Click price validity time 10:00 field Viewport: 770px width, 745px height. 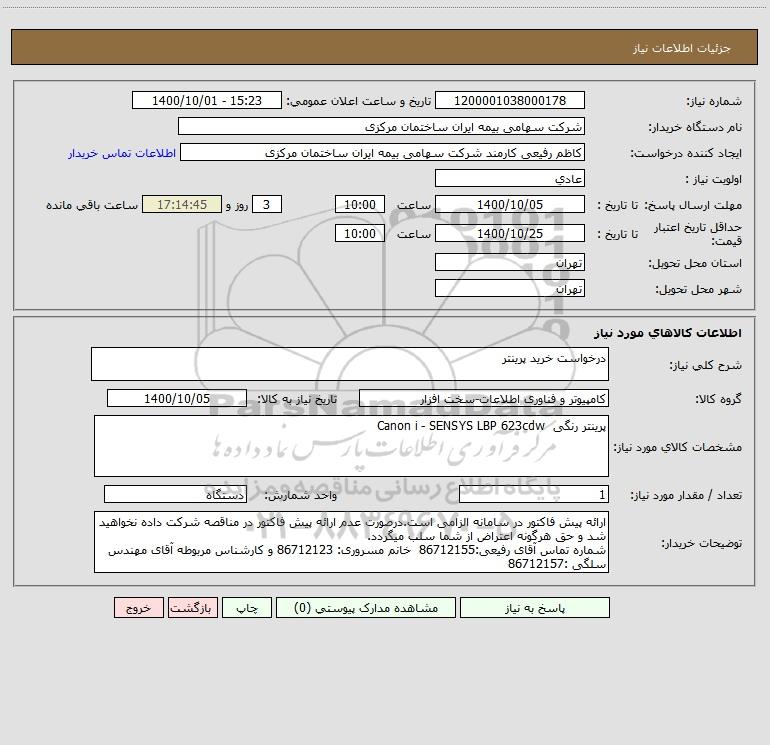coord(359,233)
